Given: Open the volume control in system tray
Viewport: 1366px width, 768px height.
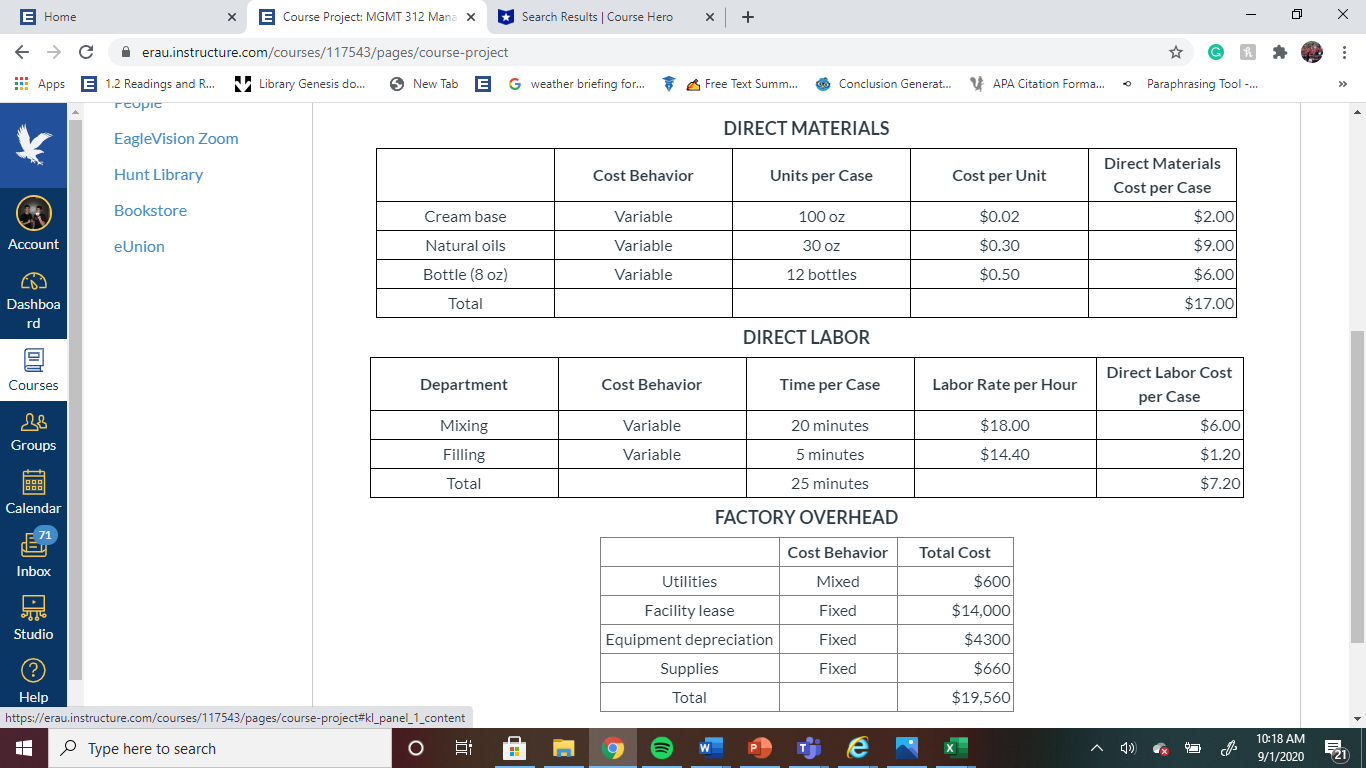Looking at the screenshot, I should click(x=1129, y=748).
